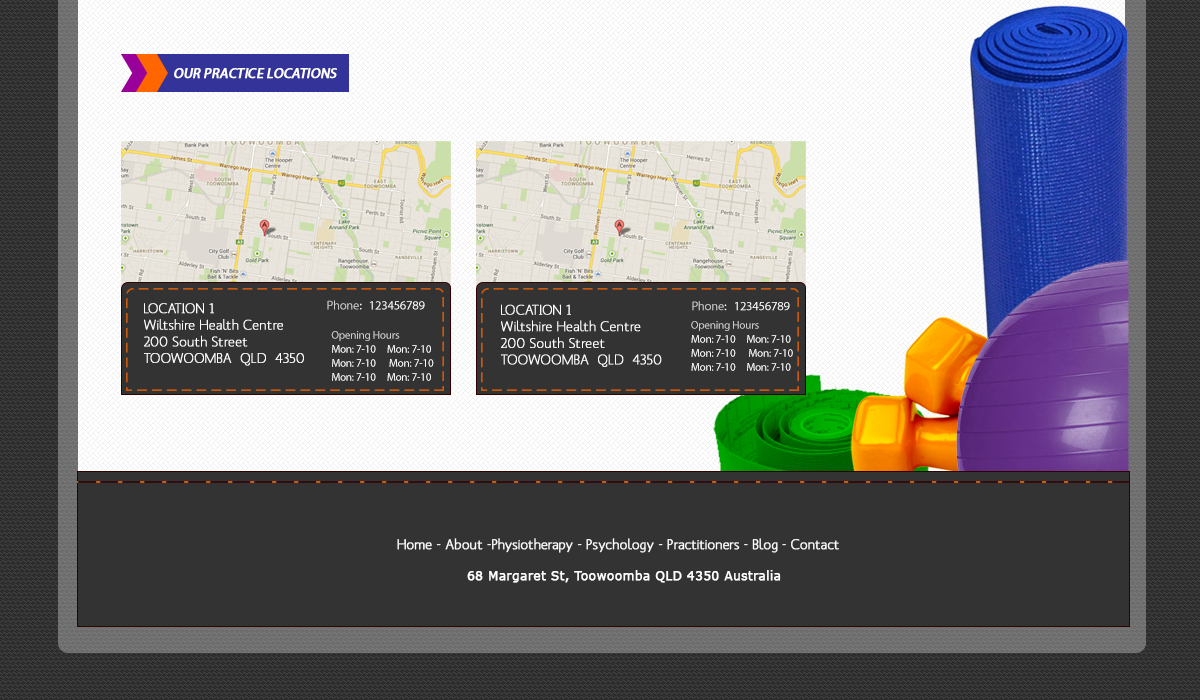This screenshot has height=700, width=1200.
Task: Select the Location 1 map thumbnail
Action: (285, 210)
